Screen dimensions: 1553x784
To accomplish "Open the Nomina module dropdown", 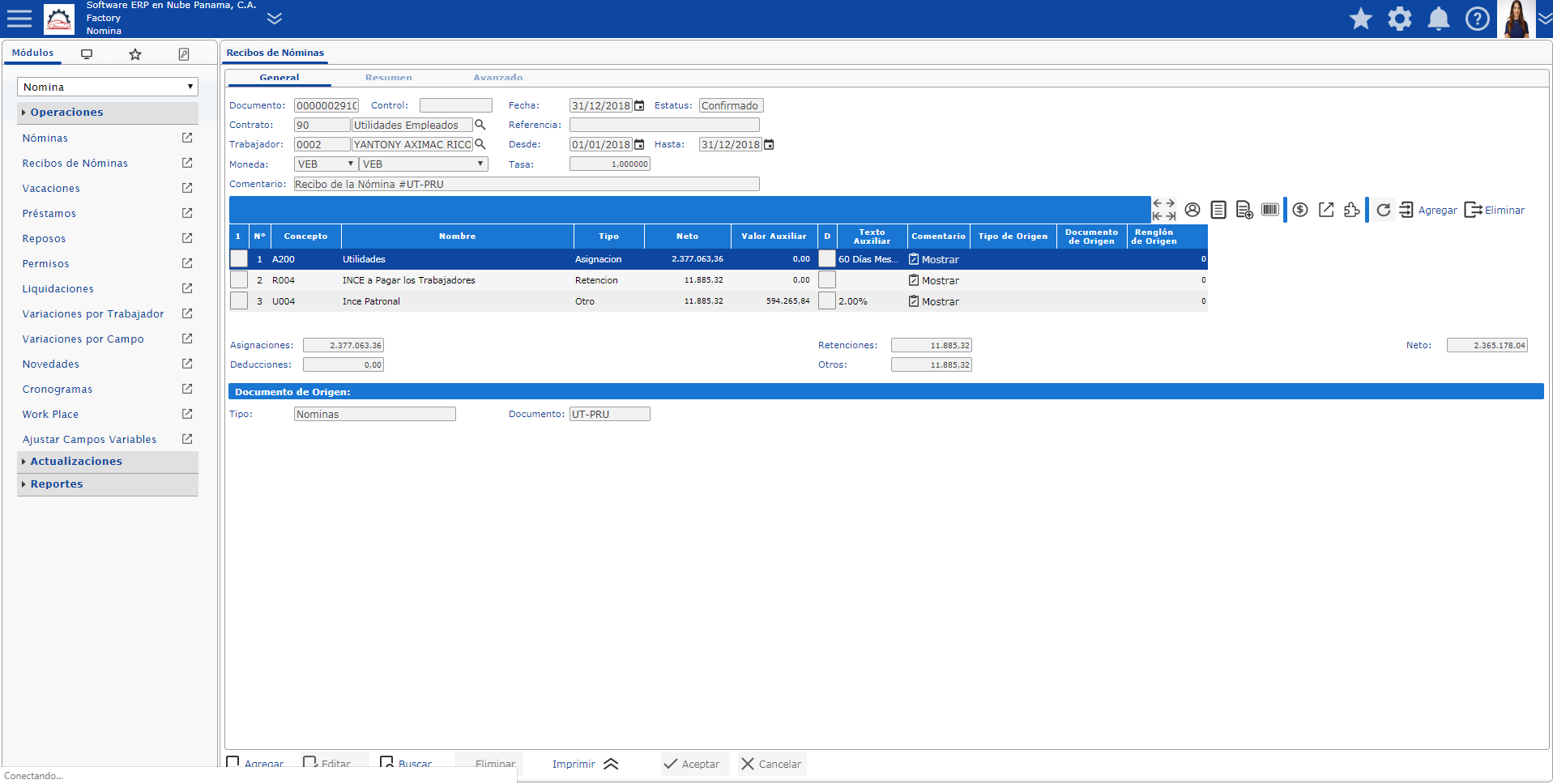I will coord(107,87).
